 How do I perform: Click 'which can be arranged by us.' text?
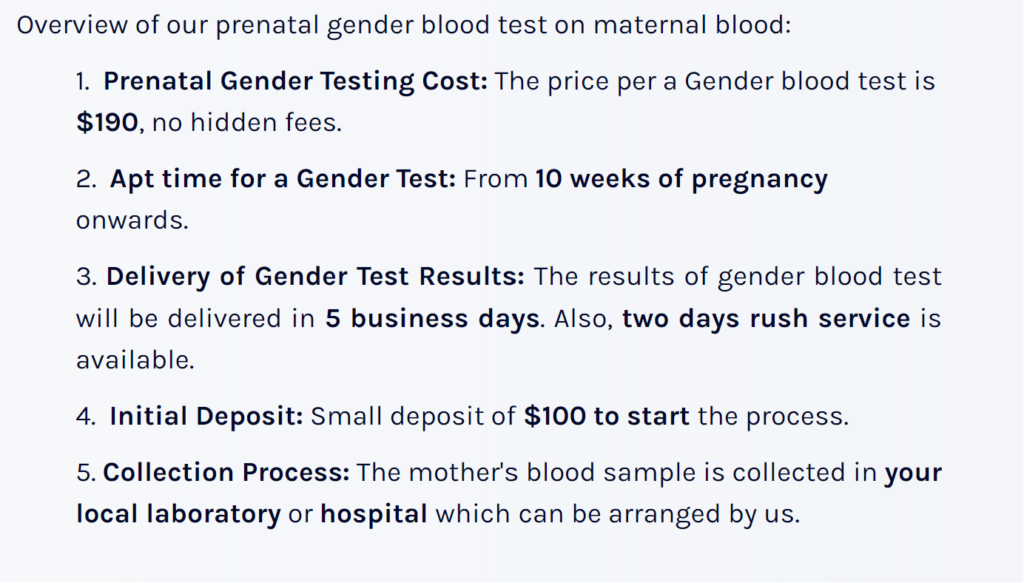[x=617, y=514]
